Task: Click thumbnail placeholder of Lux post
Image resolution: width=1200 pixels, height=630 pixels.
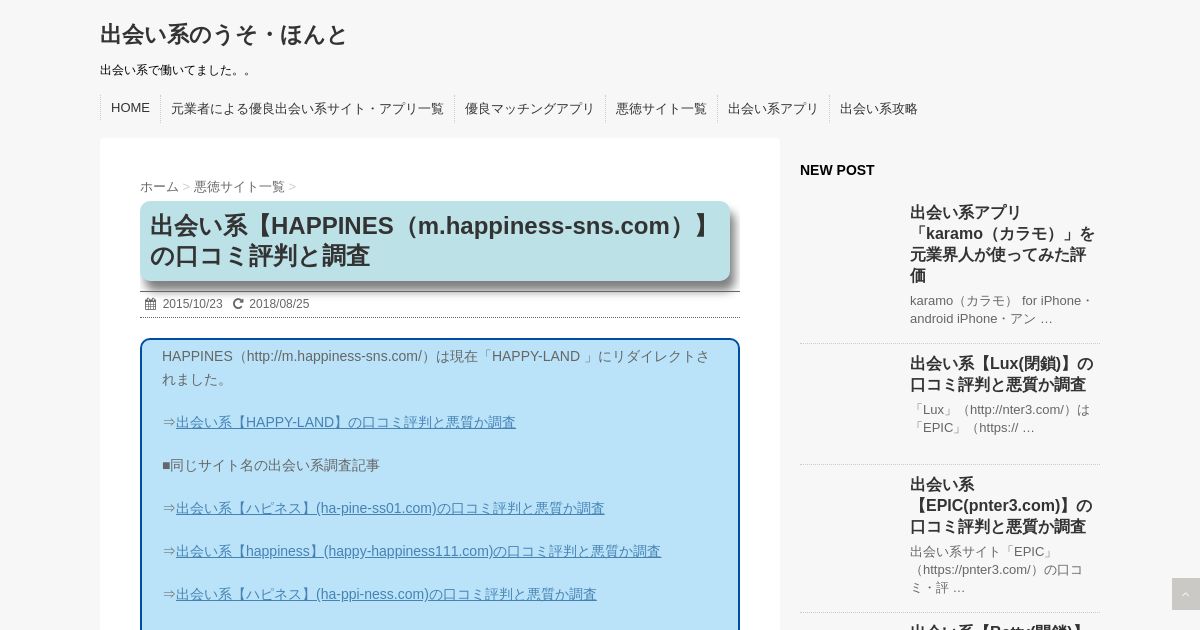Action: [x=850, y=404]
